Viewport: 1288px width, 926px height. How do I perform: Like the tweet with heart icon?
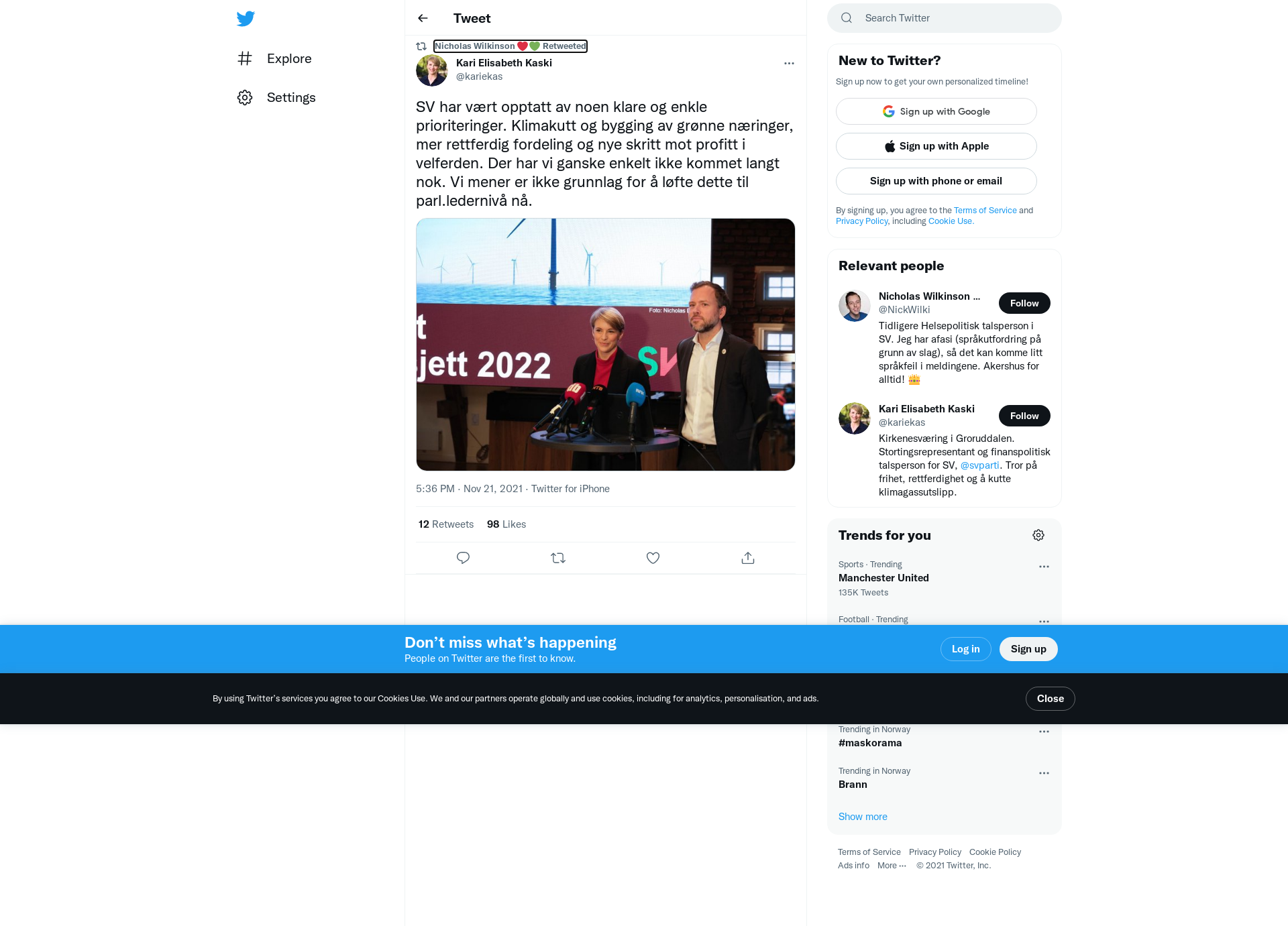(653, 558)
